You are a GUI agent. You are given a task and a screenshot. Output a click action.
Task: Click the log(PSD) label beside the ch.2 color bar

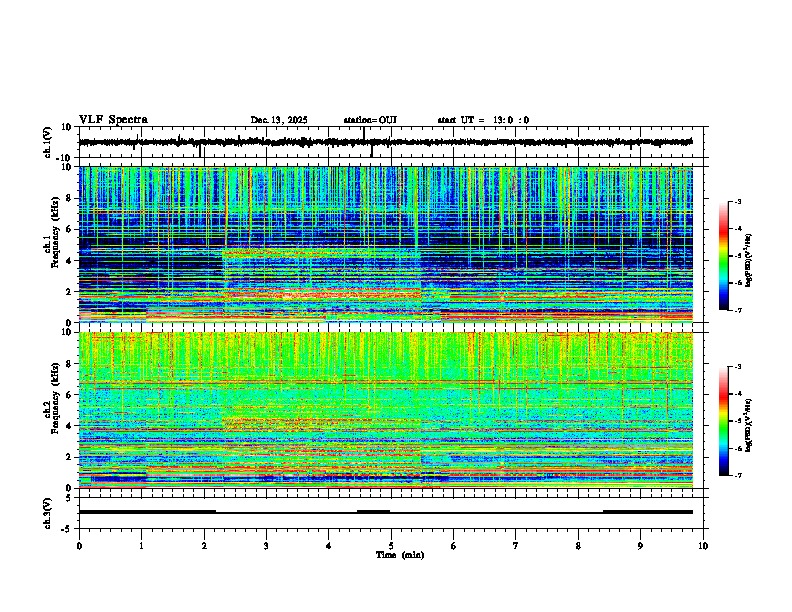tap(749, 425)
